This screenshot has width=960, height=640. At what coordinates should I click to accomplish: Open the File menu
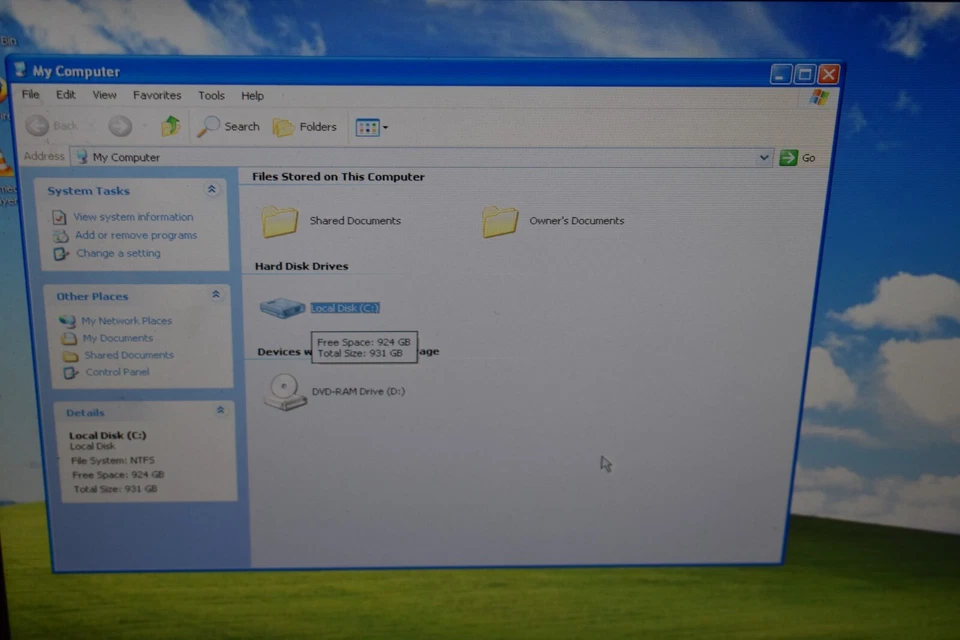pos(31,94)
